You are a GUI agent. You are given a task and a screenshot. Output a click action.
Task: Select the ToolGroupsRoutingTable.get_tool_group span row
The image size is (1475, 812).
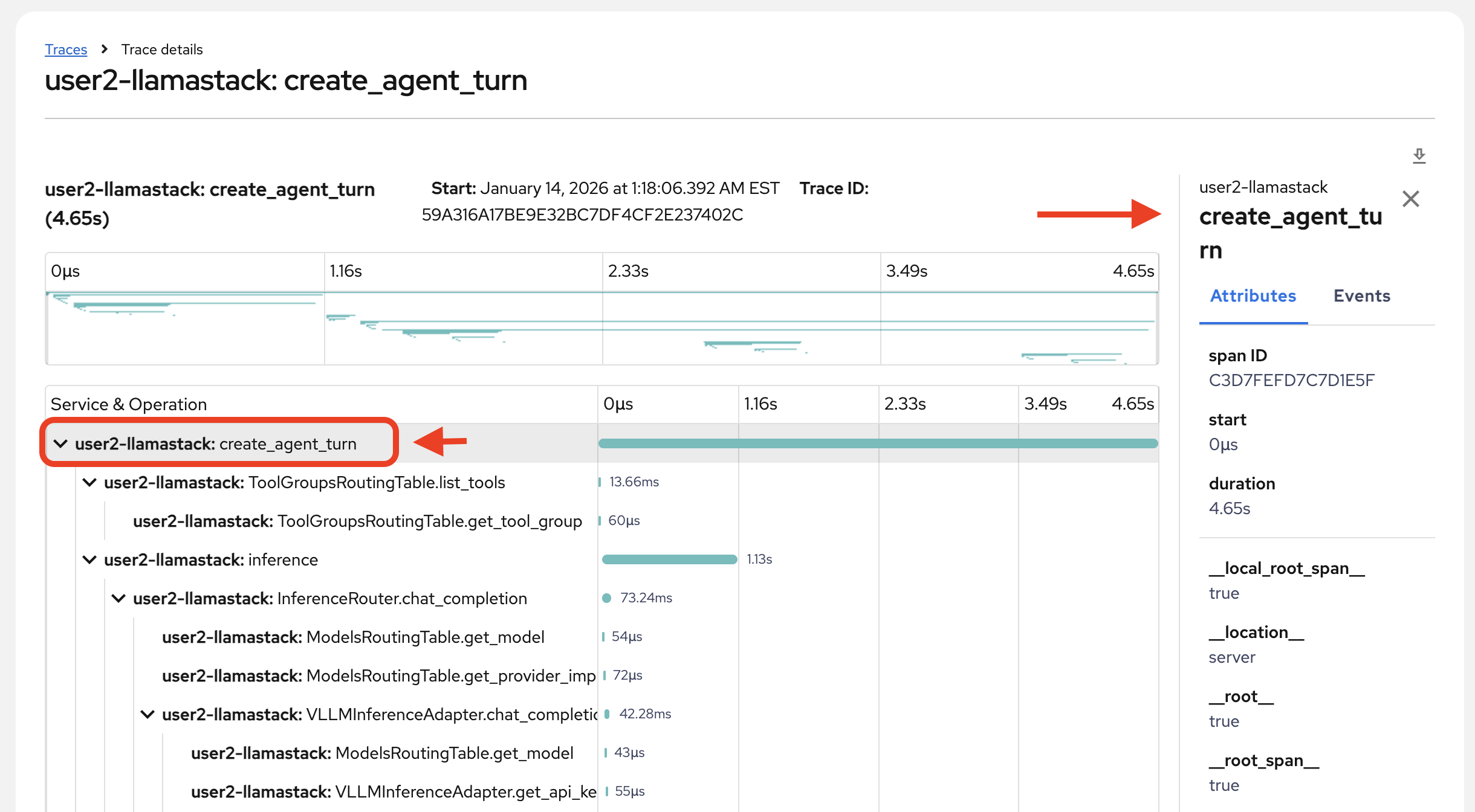358,521
